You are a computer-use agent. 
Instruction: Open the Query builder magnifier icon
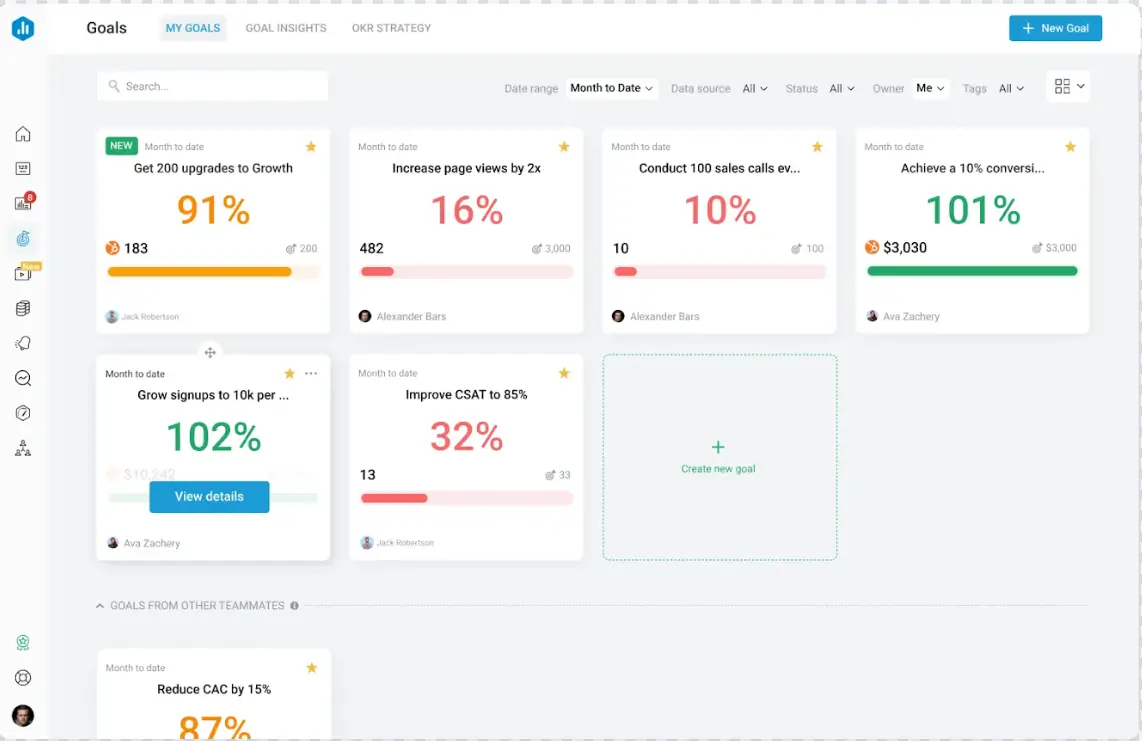(x=23, y=378)
